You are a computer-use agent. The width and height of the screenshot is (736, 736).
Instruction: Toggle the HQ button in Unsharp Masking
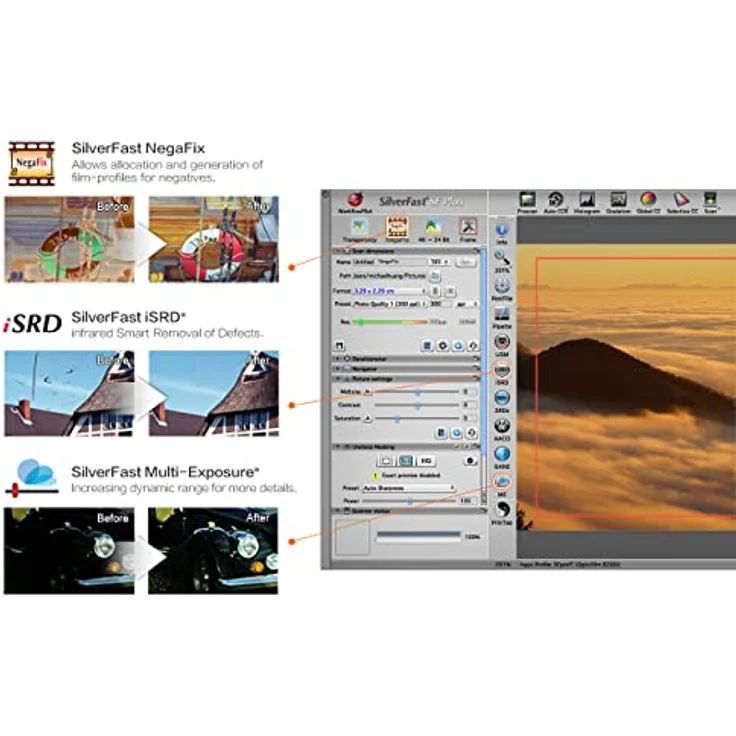(426, 461)
